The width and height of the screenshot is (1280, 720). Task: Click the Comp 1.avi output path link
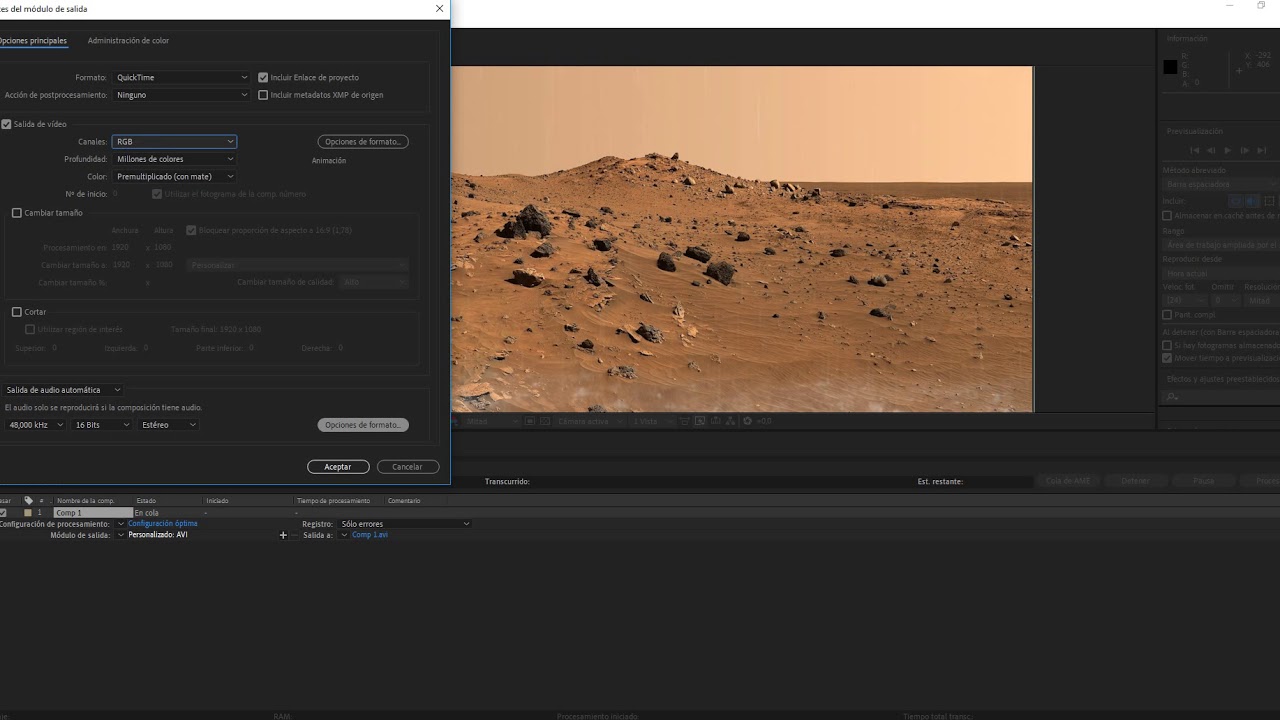[370, 535]
